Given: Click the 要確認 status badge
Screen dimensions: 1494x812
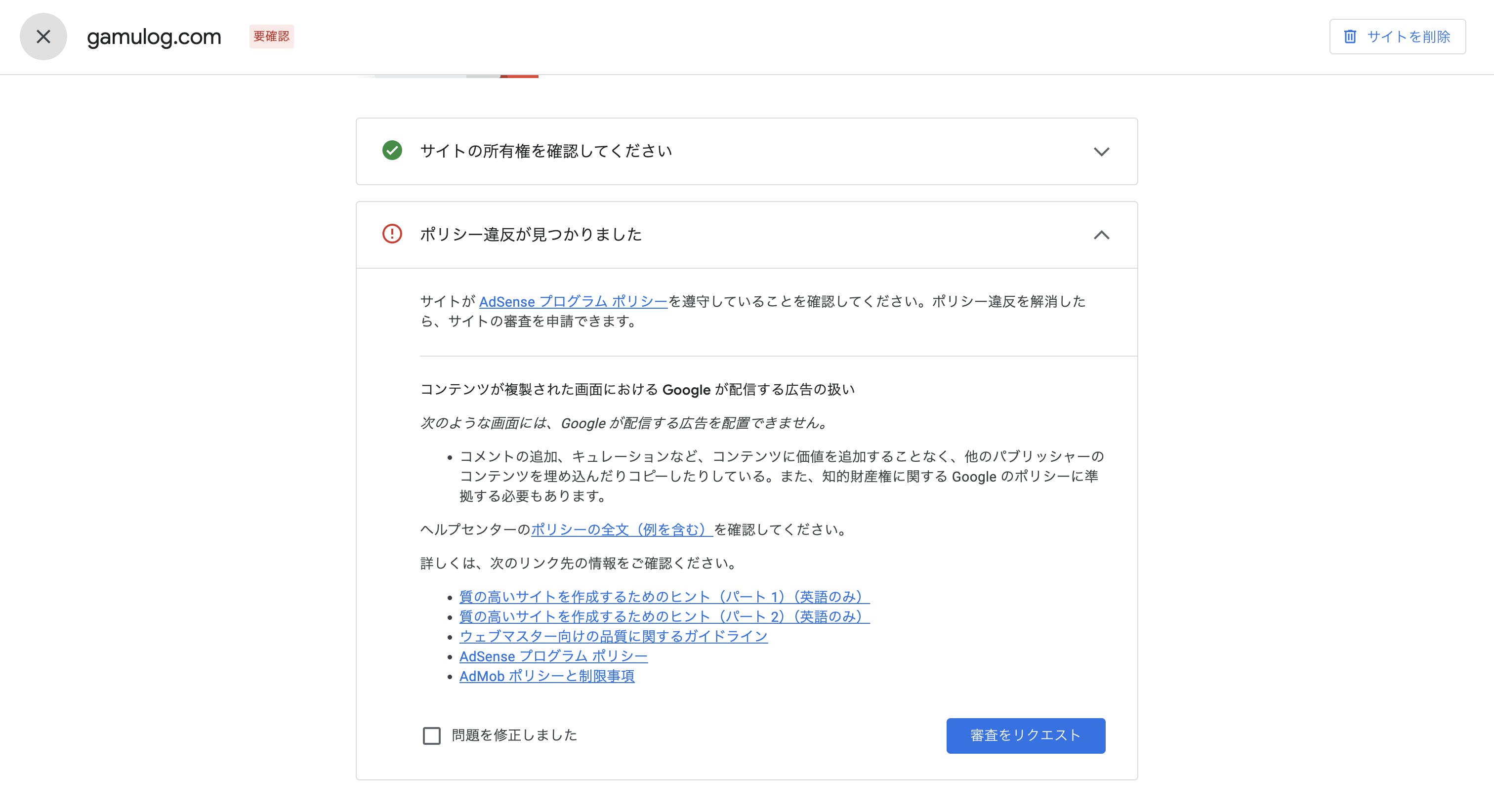Looking at the screenshot, I should tap(271, 37).
